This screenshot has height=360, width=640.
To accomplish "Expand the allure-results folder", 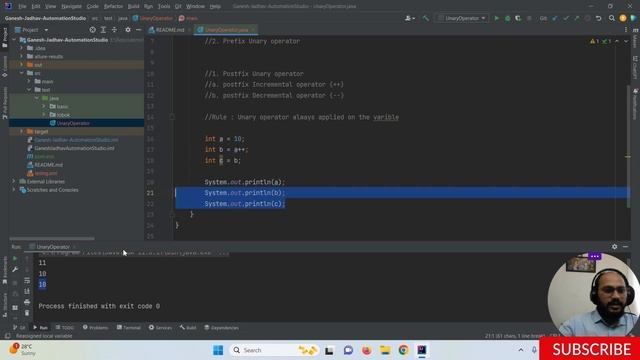I will (22, 56).
